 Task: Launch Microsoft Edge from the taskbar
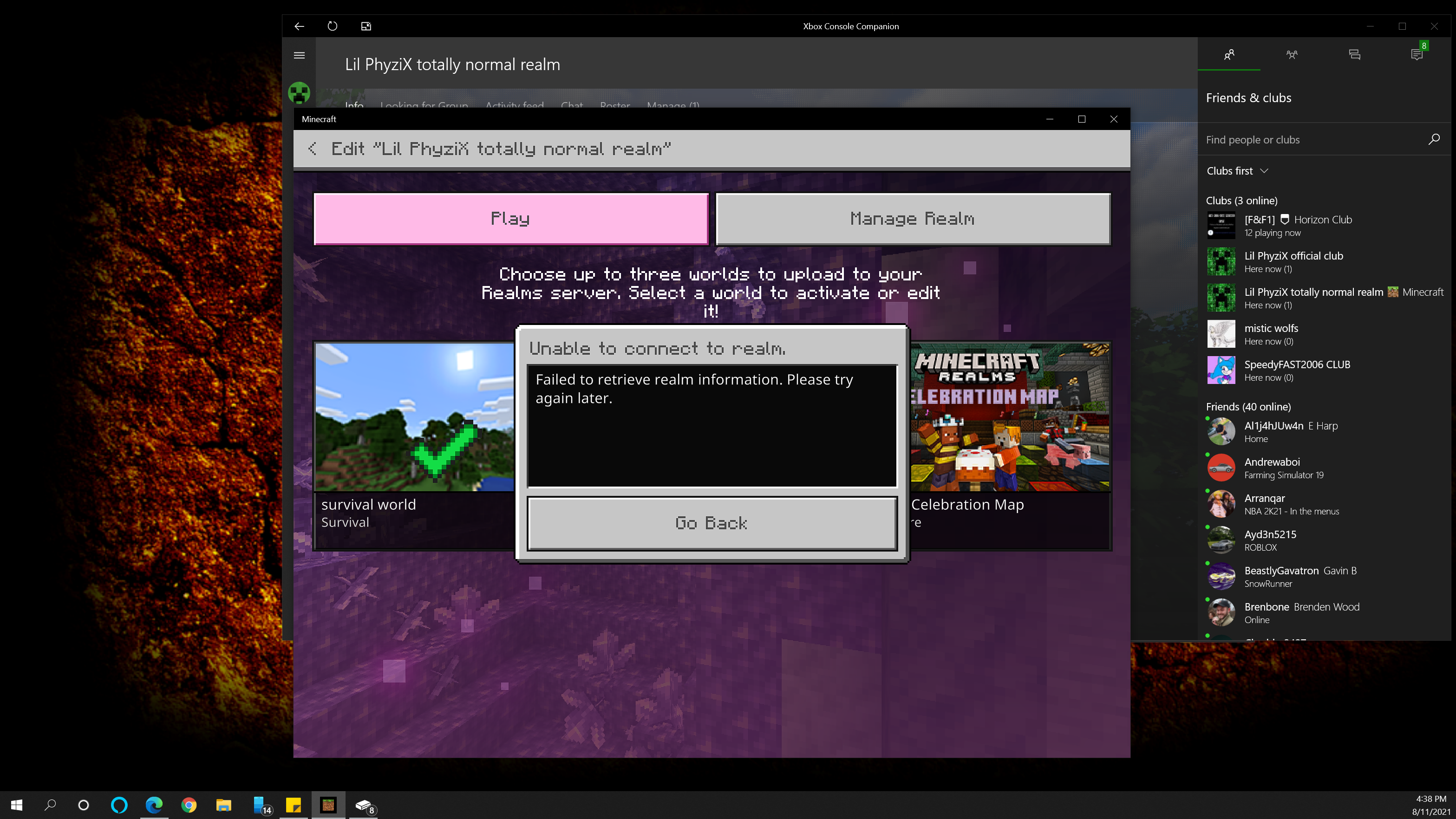coord(154,805)
